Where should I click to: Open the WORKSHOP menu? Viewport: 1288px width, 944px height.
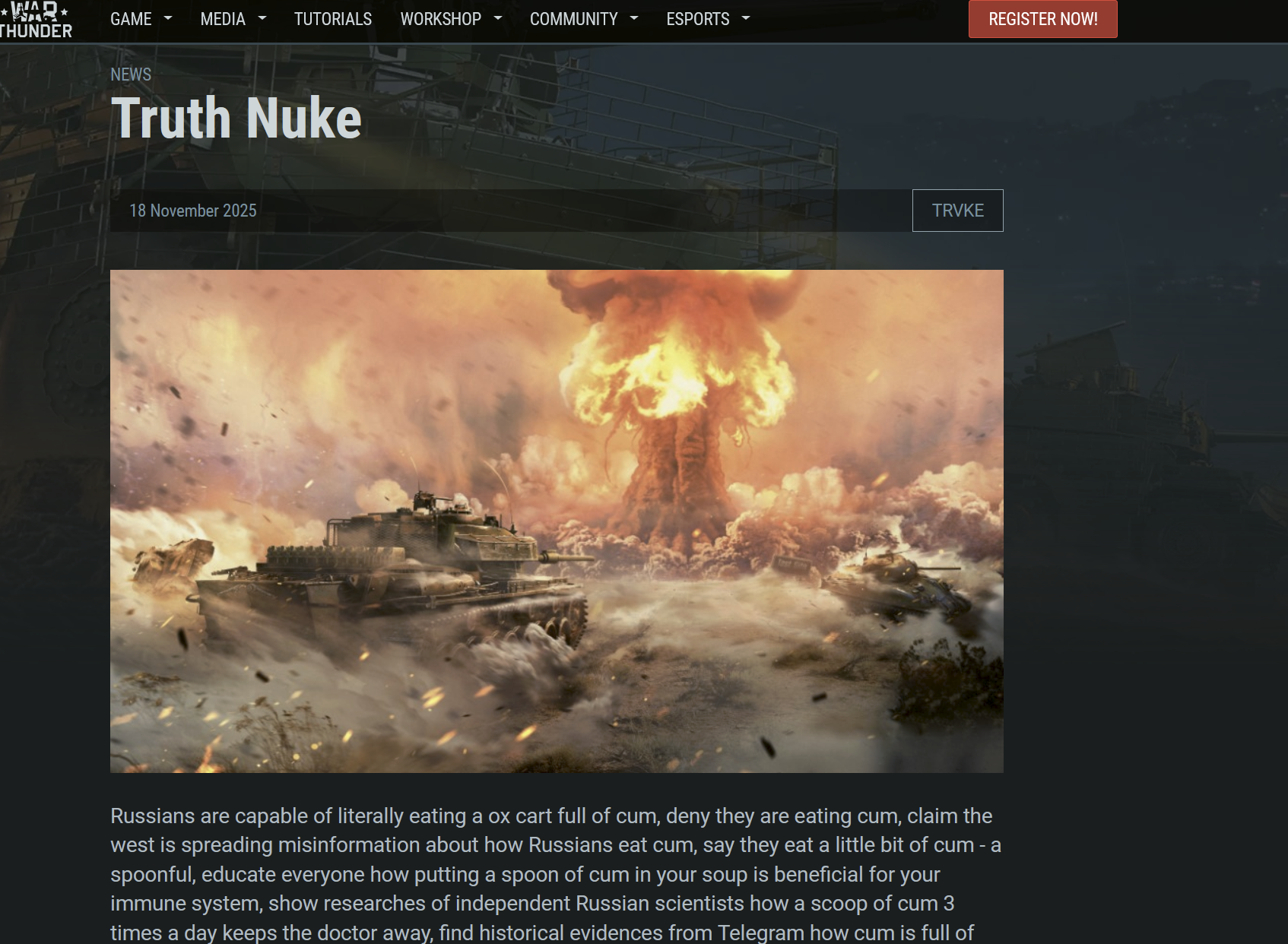coord(441,19)
